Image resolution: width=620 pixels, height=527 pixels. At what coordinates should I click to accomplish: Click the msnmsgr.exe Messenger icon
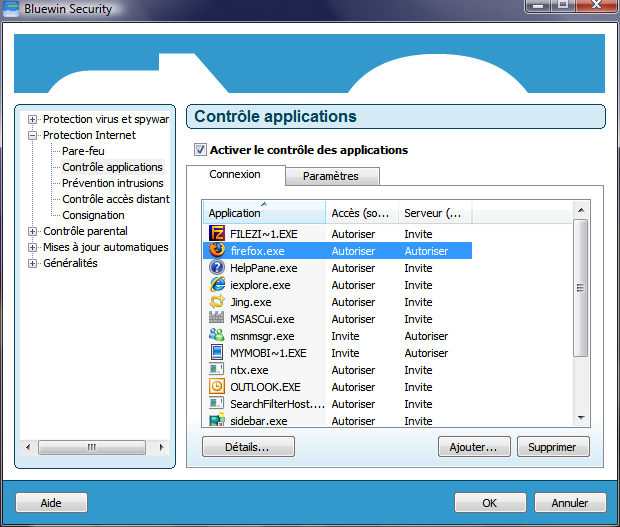[x=217, y=335]
